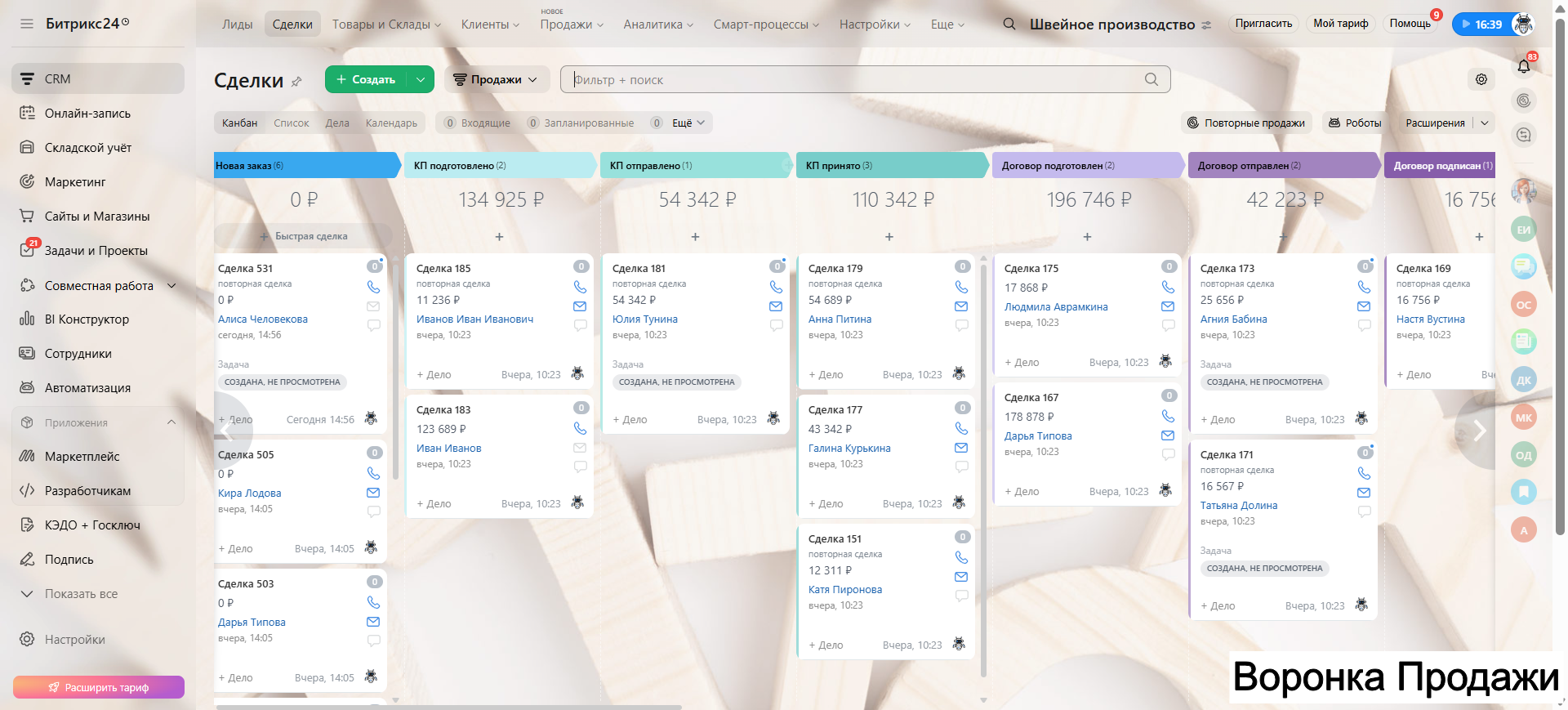Open Маркетинг in the sidebar
Viewport: 1568px width, 710px height.
(x=75, y=182)
